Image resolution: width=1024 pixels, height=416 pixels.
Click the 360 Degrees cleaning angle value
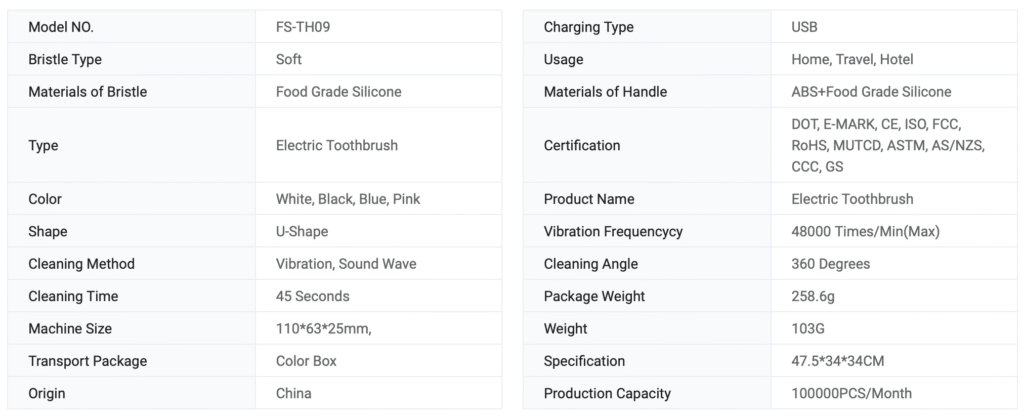point(830,264)
